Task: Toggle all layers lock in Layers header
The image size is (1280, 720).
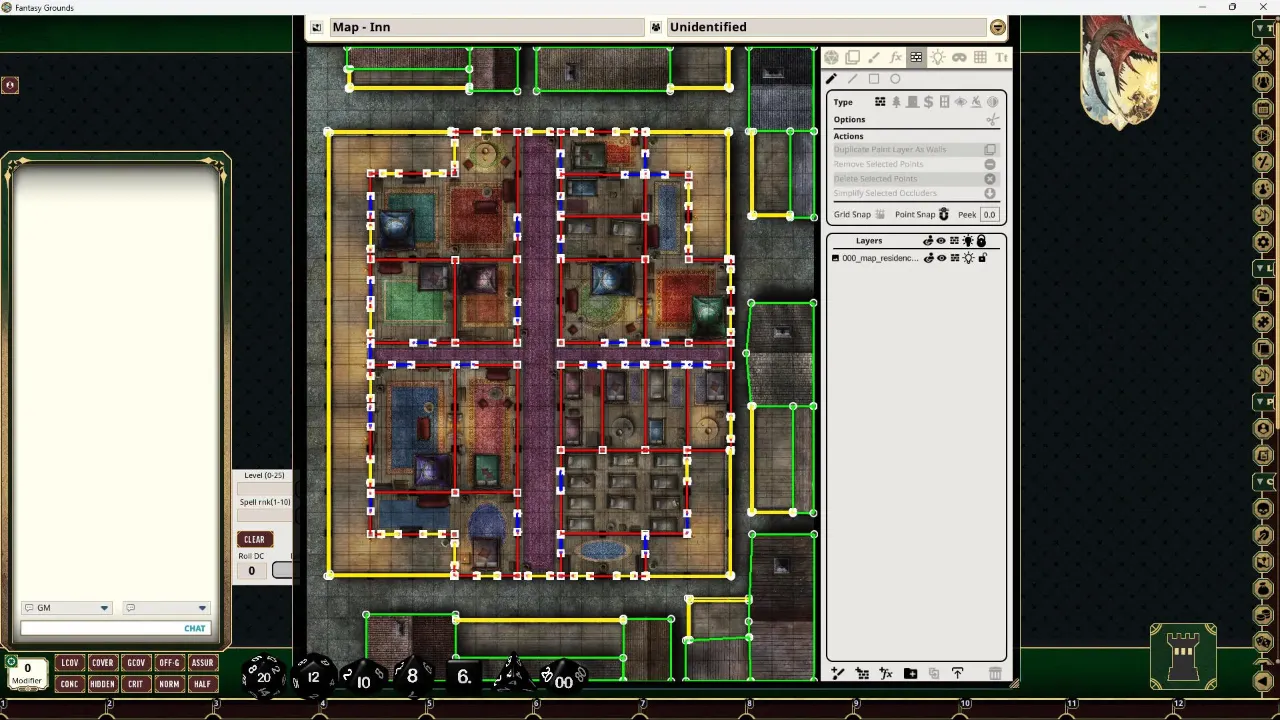Action: pos(981,241)
